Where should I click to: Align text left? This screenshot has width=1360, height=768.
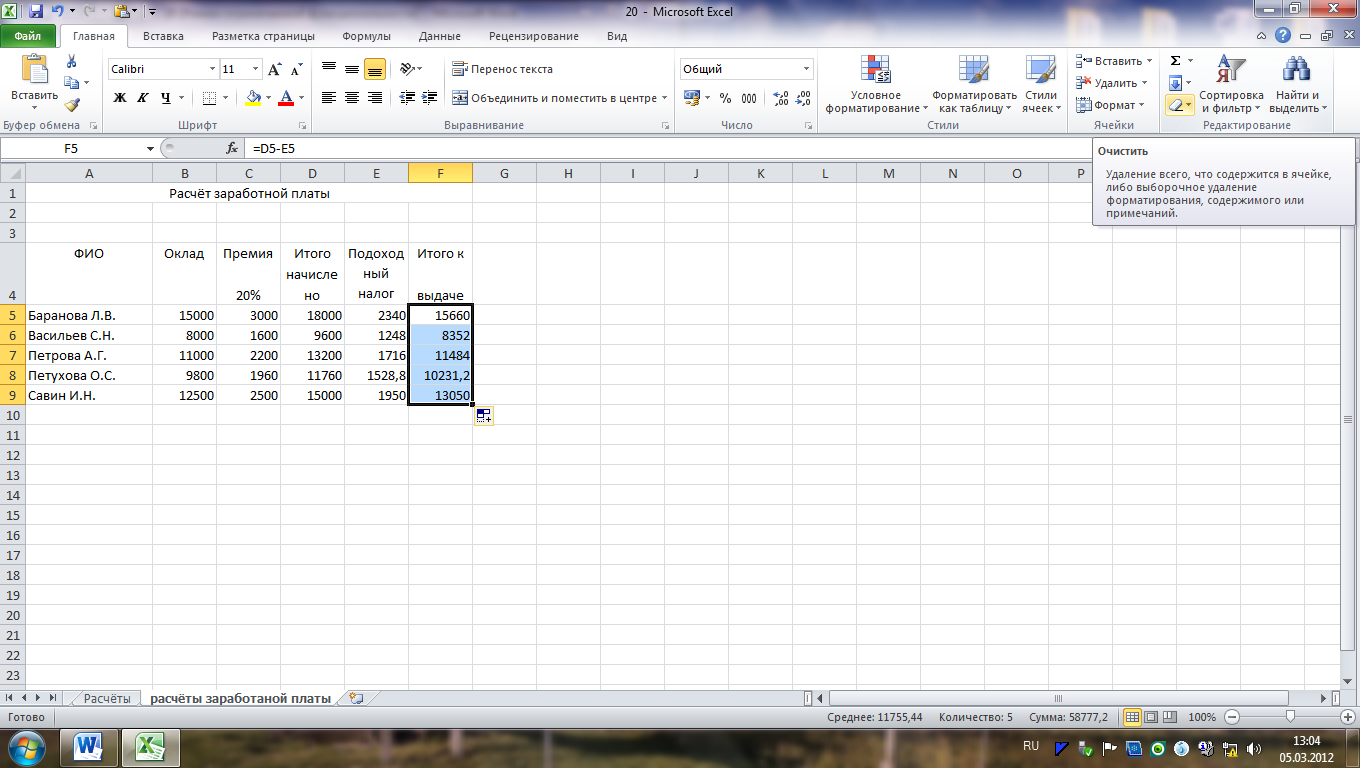tap(328, 97)
